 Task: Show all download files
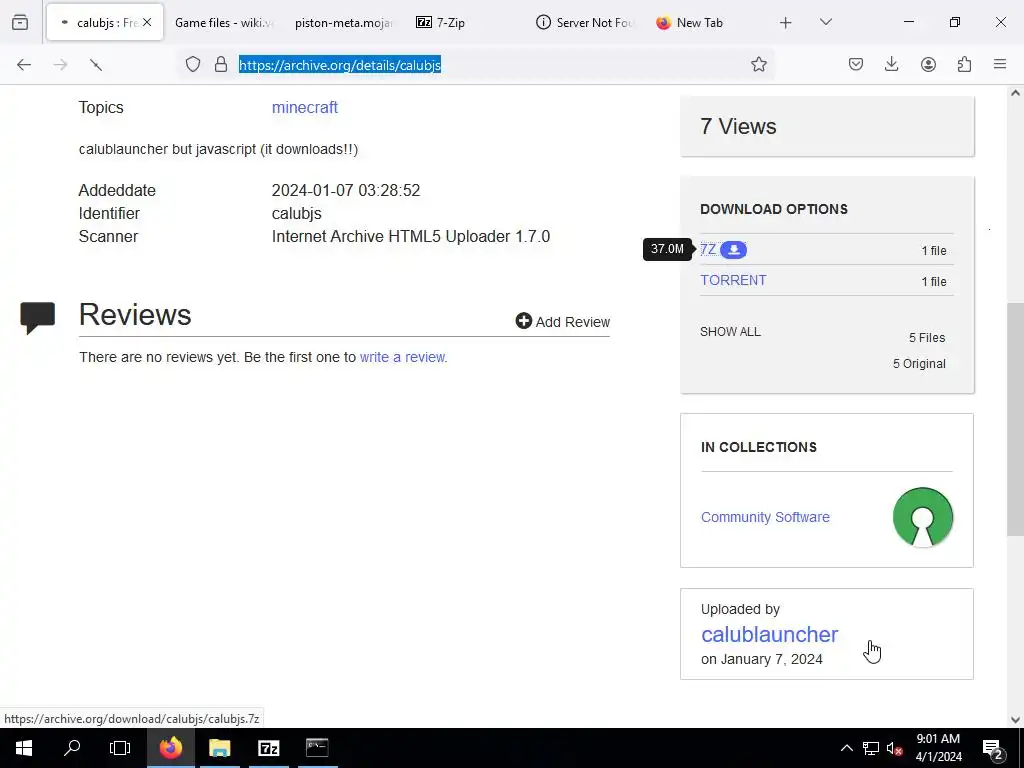coord(730,332)
